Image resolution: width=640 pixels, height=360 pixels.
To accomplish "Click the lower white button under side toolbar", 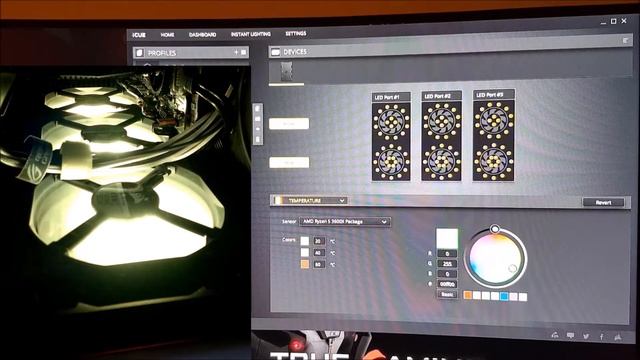I will [x=289, y=162].
